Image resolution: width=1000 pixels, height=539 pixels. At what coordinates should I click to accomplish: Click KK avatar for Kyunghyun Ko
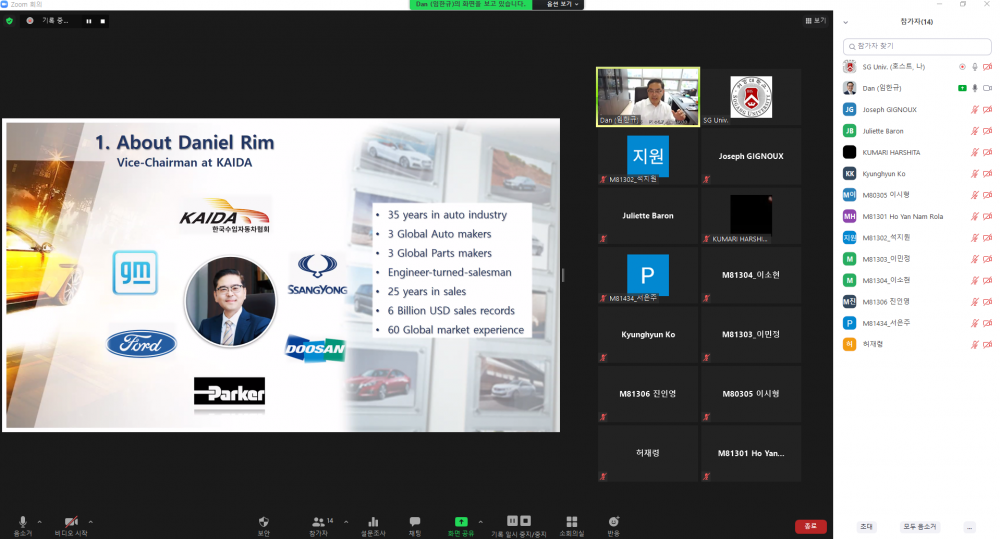click(x=849, y=174)
